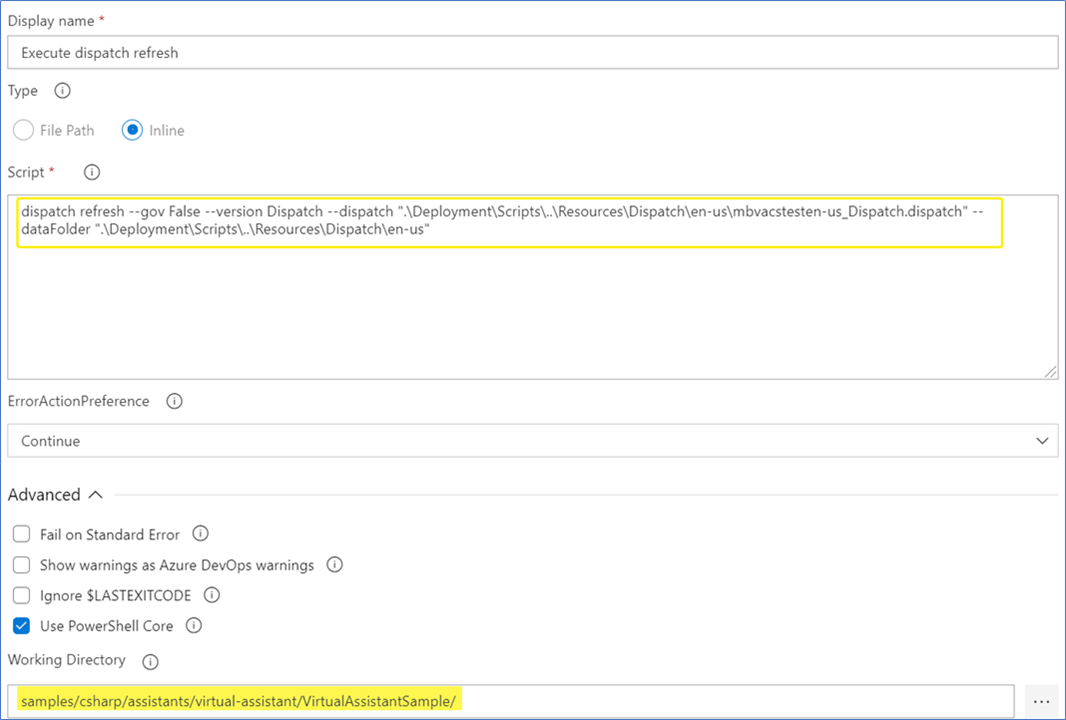Click the Display name input field

533,52
